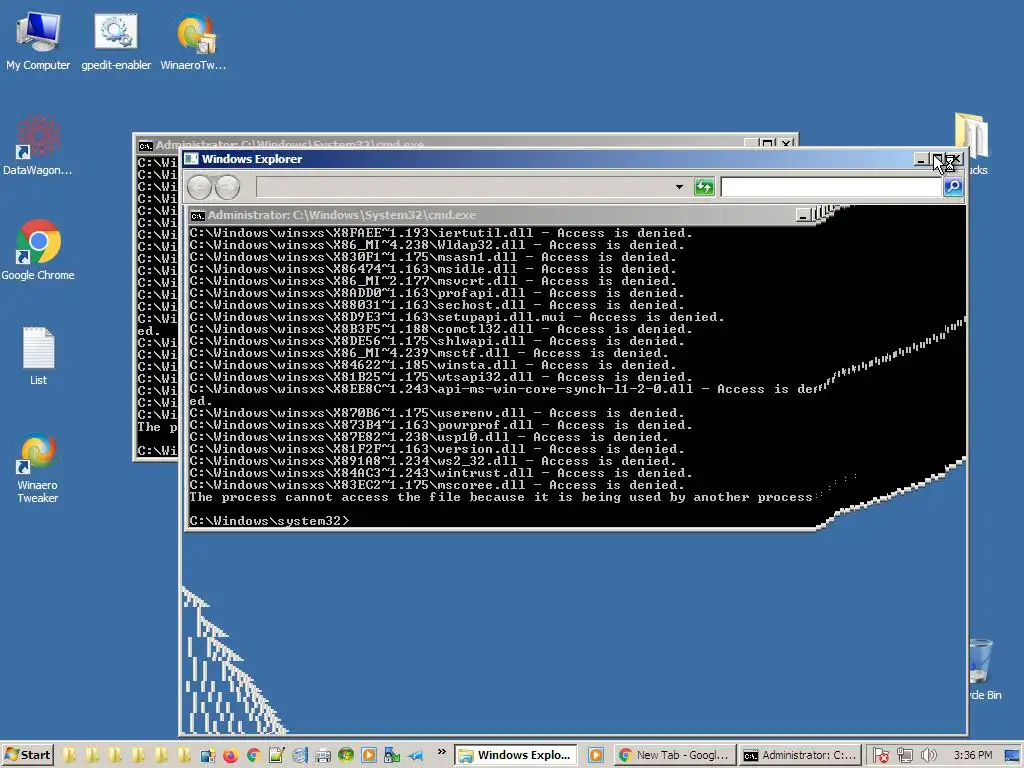Refresh the Windows Explorer address bar
This screenshot has height=768, width=1024.
(704, 187)
